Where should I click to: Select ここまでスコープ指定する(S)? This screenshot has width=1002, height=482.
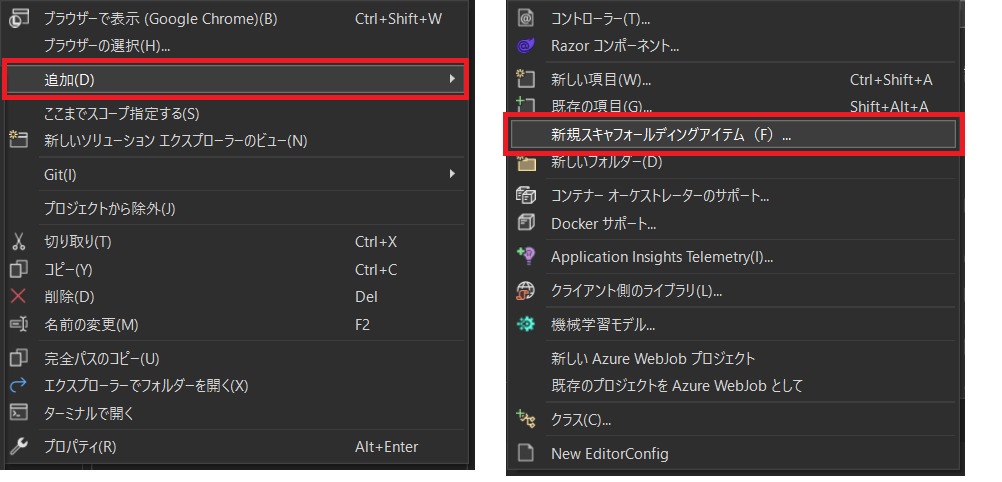(x=121, y=114)
